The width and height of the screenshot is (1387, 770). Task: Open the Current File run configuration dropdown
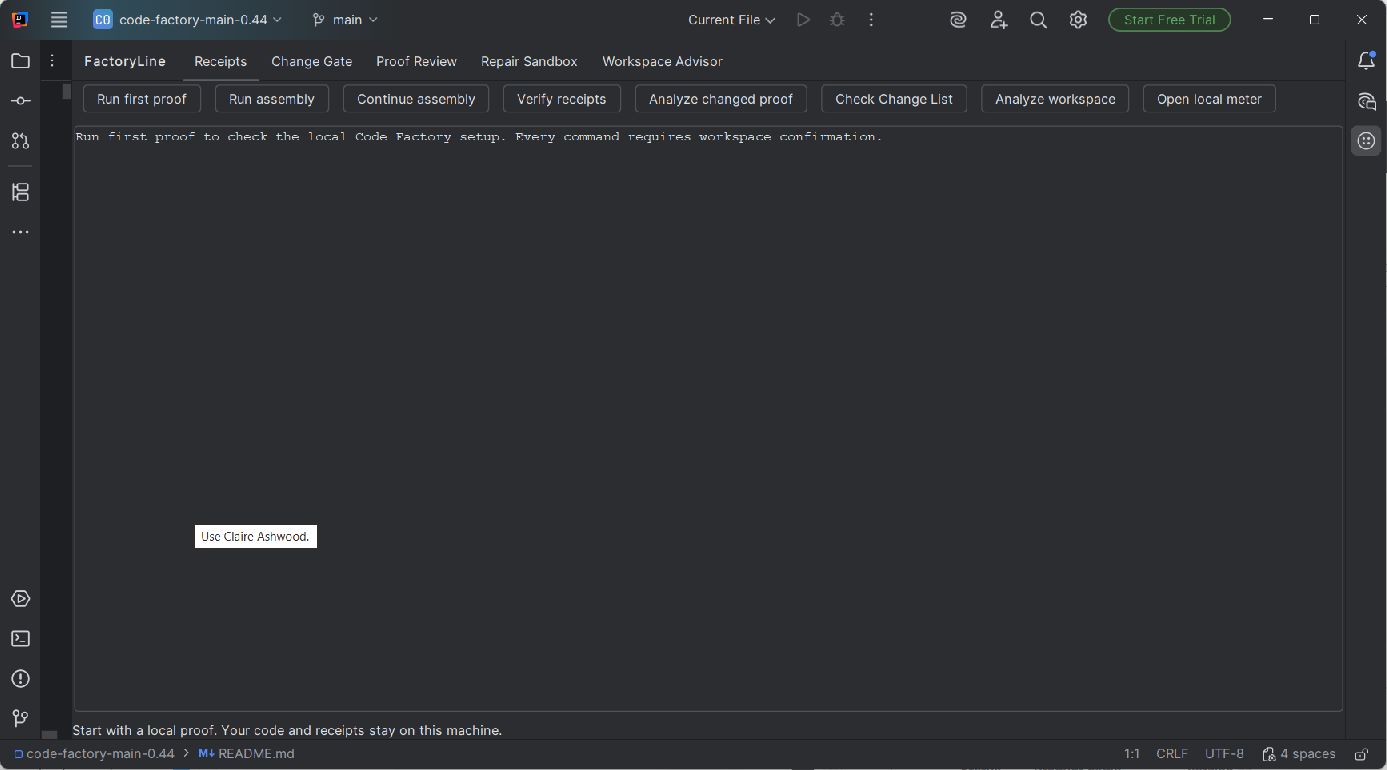coord(731,20)
